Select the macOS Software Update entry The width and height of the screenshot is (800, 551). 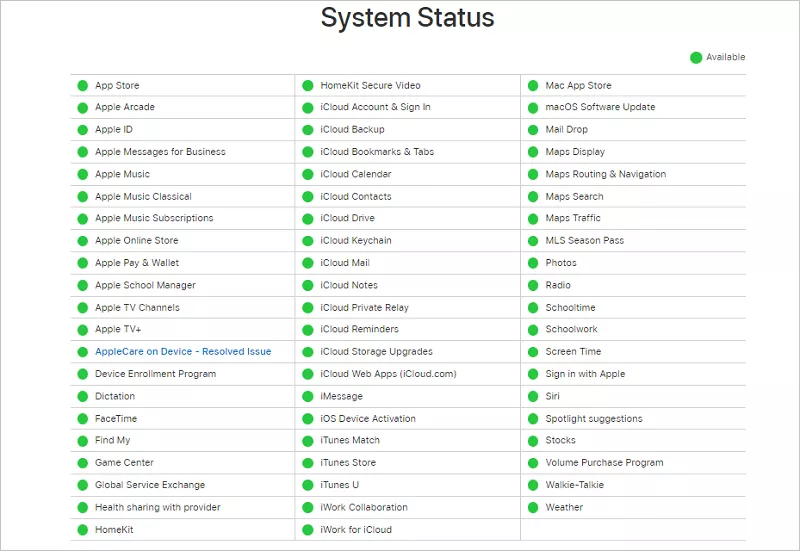pos(600,107)
